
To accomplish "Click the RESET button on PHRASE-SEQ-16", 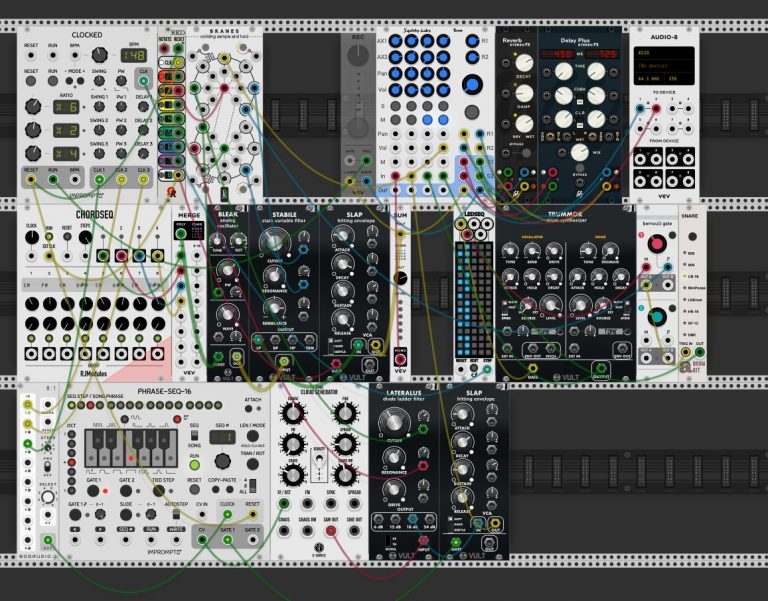I will tap(194, 489).
